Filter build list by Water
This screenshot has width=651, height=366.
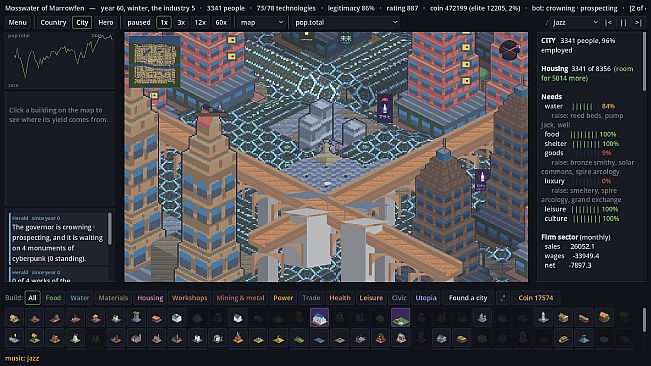(x=80, y=298)
